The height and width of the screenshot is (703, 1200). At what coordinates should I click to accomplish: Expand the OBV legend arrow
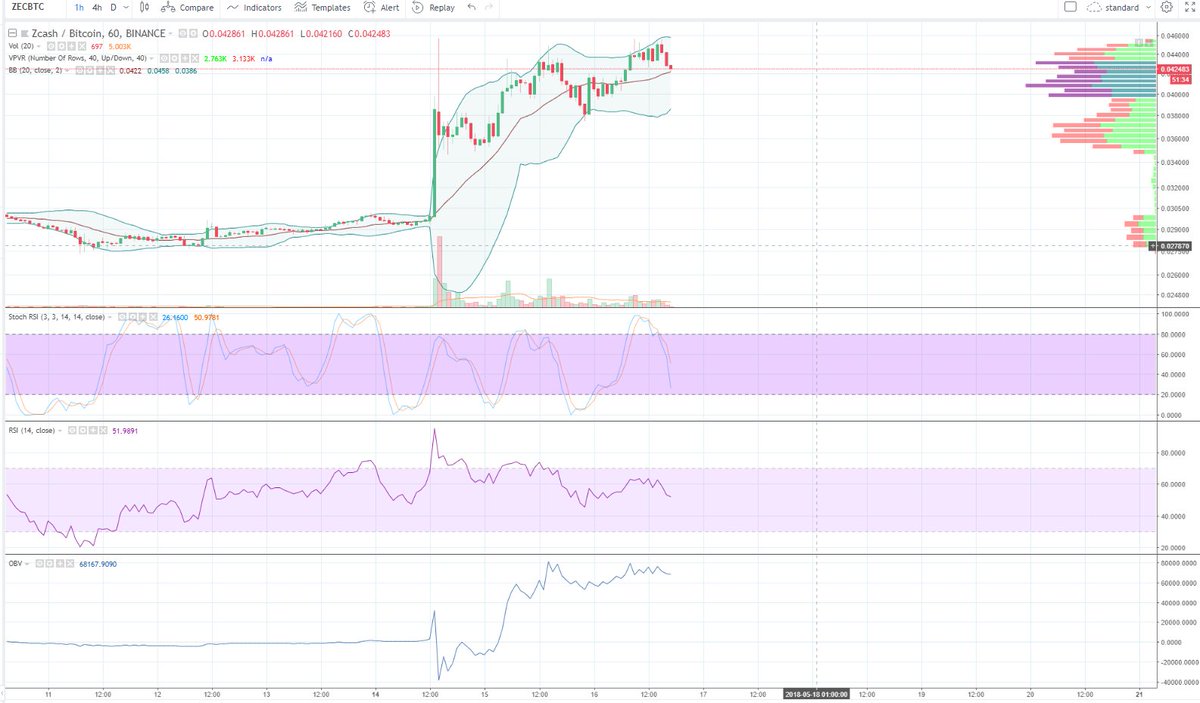point(27,564)
